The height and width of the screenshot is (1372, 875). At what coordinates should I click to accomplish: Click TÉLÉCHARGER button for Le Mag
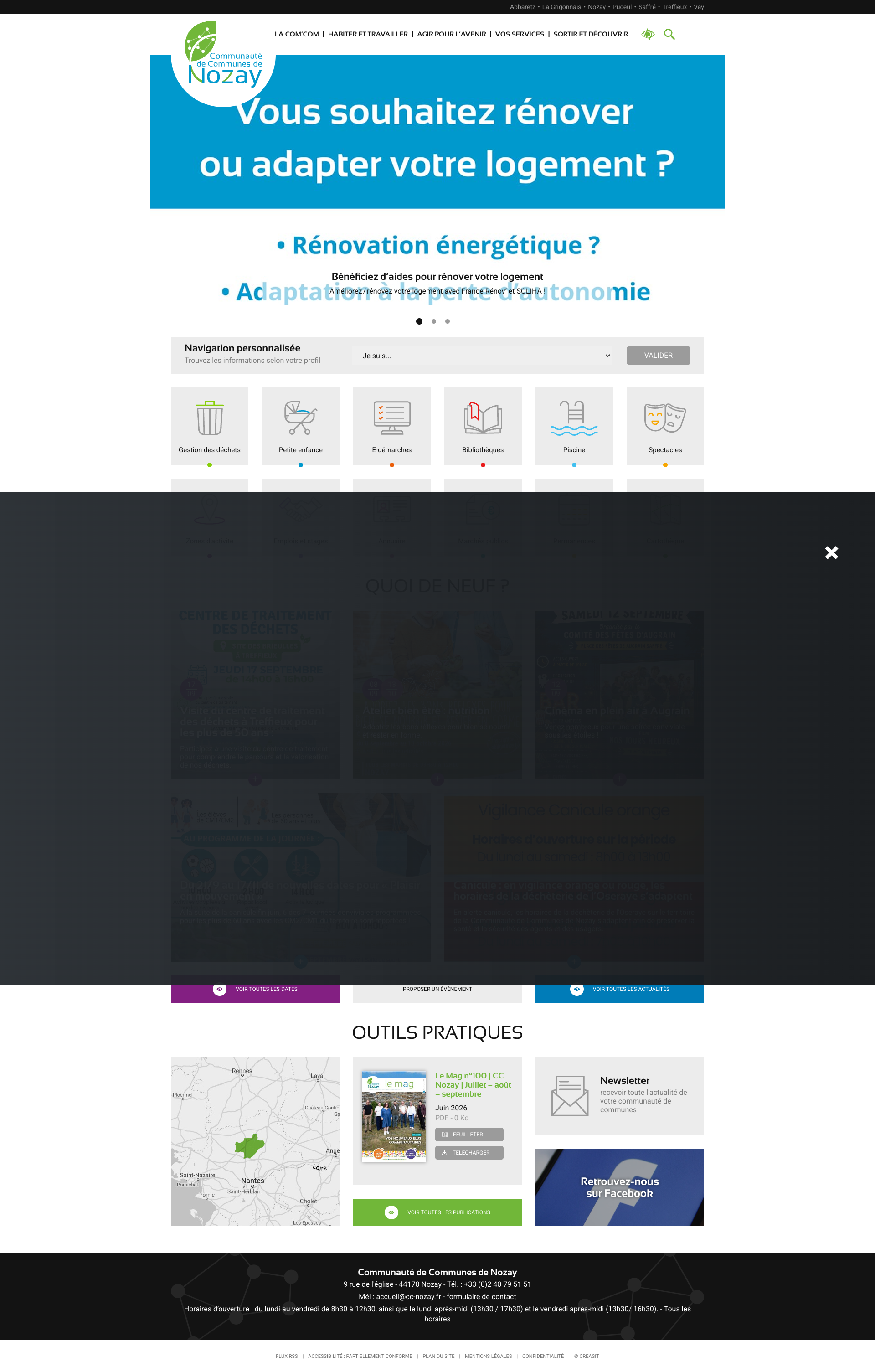coord(469,1153)
